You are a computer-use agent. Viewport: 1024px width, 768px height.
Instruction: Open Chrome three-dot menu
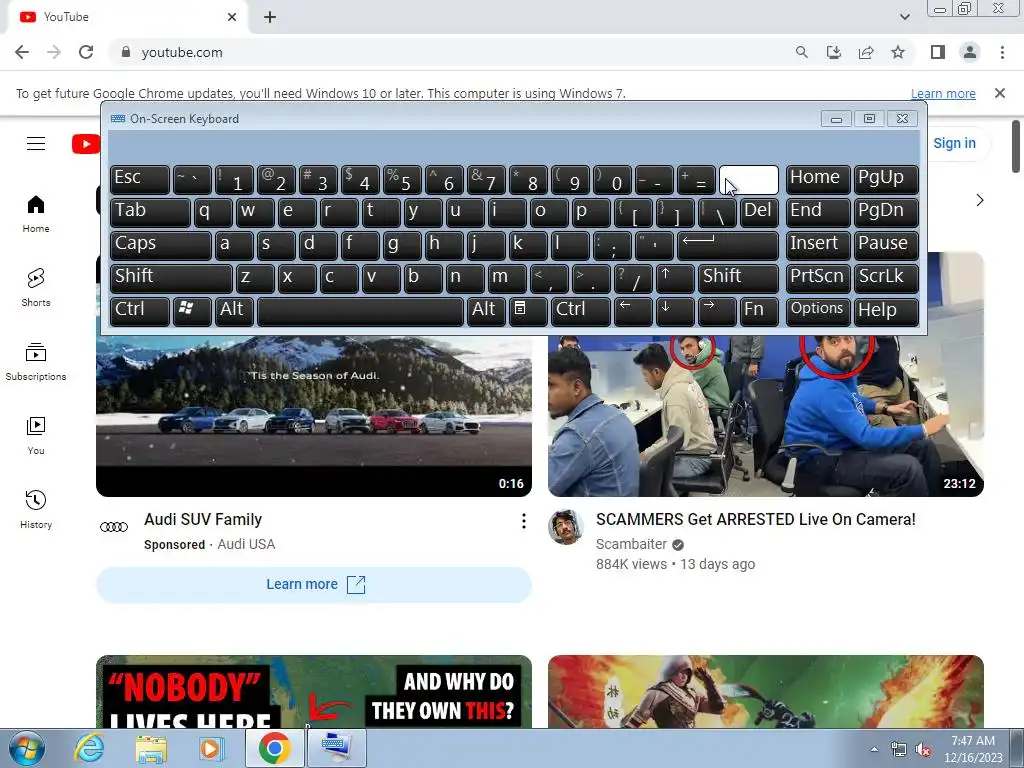tap(1002, 52)
